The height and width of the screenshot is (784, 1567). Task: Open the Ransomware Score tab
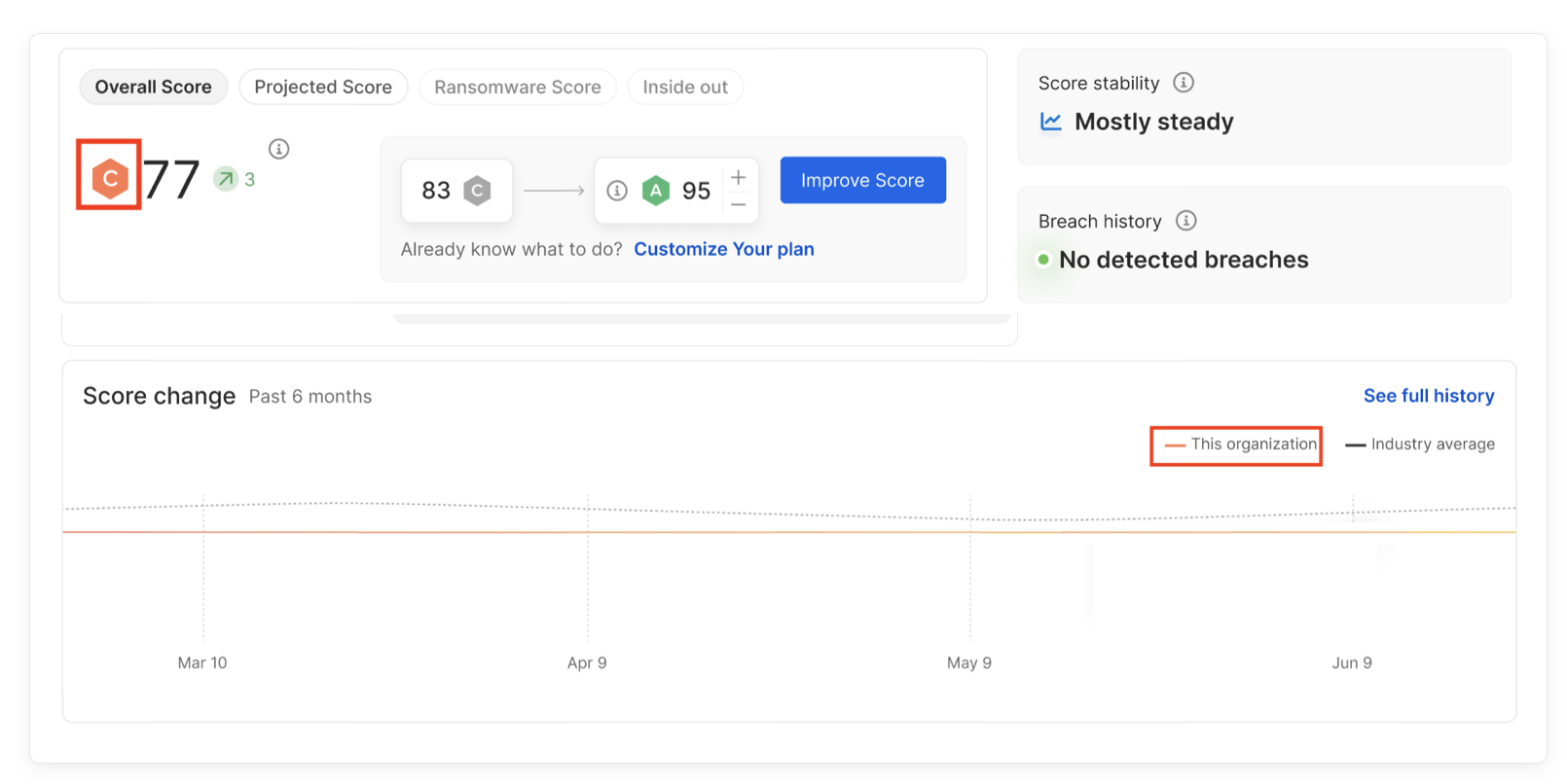pos(518,87)
